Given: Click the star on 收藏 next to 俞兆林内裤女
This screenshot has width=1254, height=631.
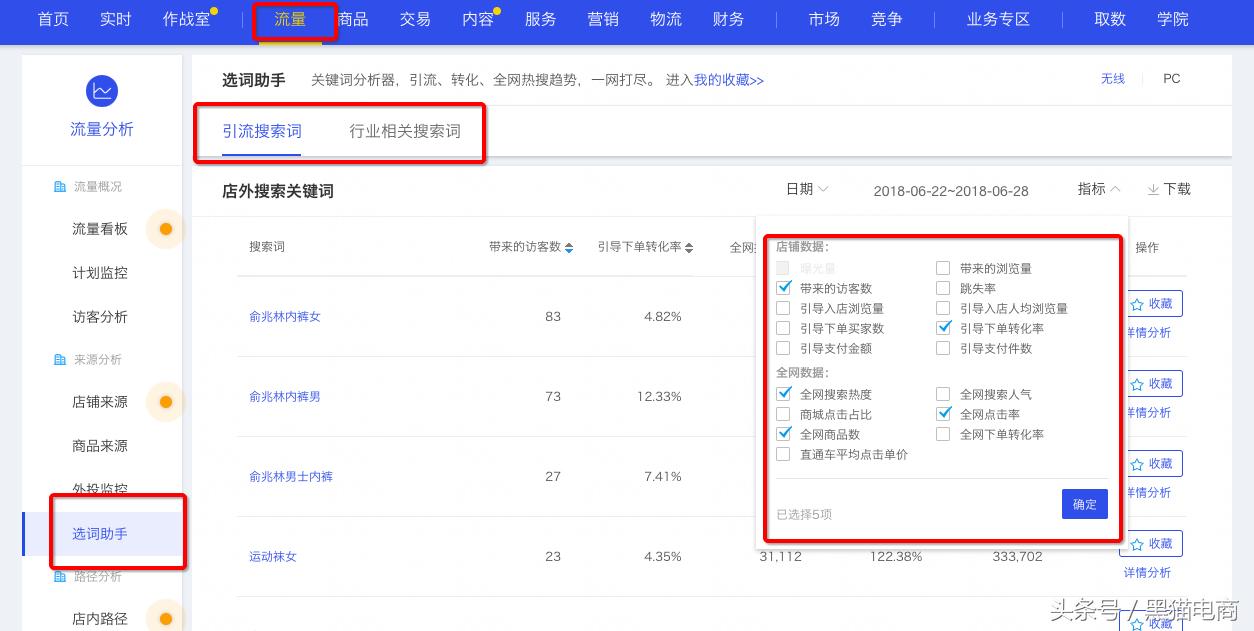Looking at the screenshot, I should tap(1138, 303).
